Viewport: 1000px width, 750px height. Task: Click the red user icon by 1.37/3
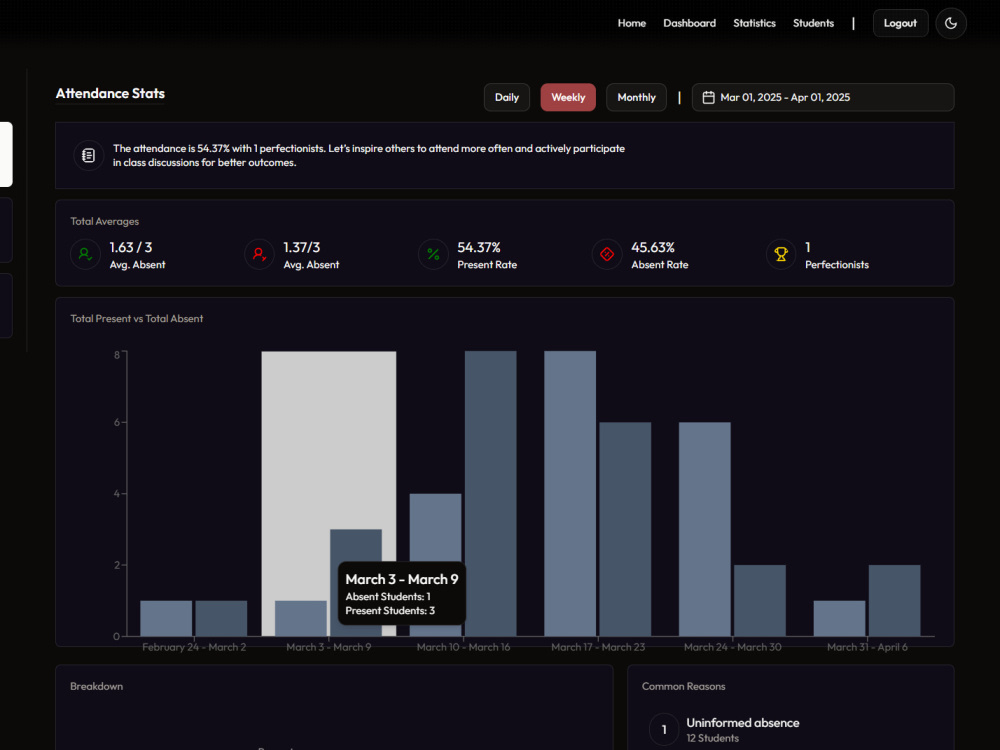[x=260, y=254]
